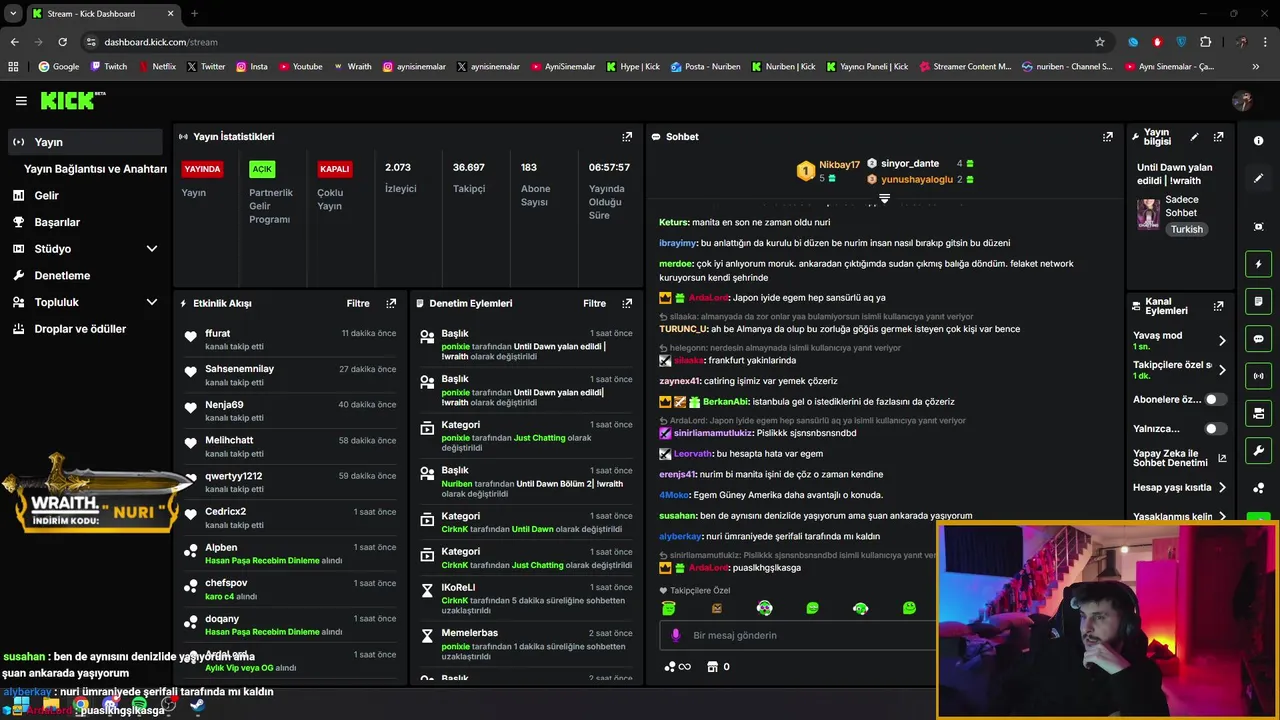Click the pencil icon in right sidebar
This screenshot has height=720, width=1280.
pos(1258,178)
